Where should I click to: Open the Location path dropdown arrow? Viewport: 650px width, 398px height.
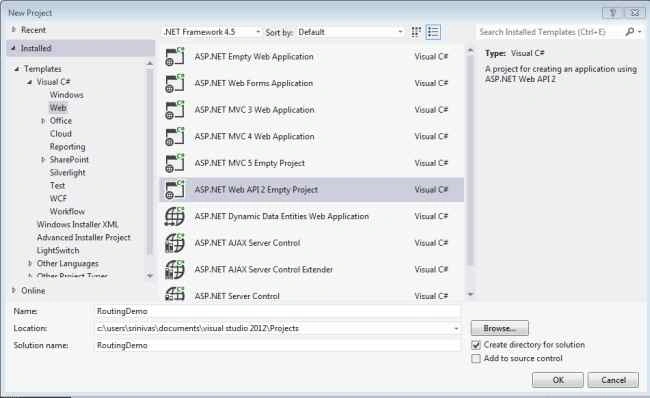456,328
